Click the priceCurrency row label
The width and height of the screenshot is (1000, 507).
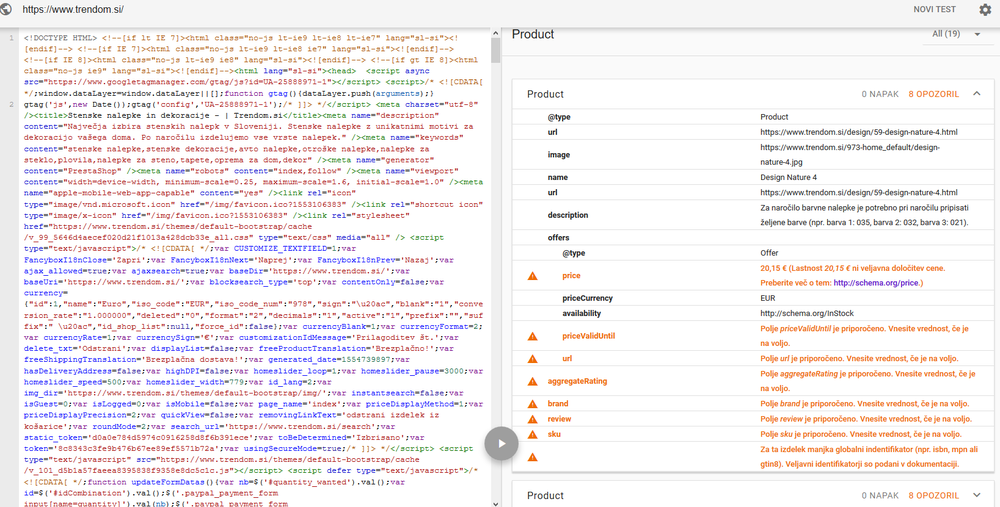tap(587, 298)
